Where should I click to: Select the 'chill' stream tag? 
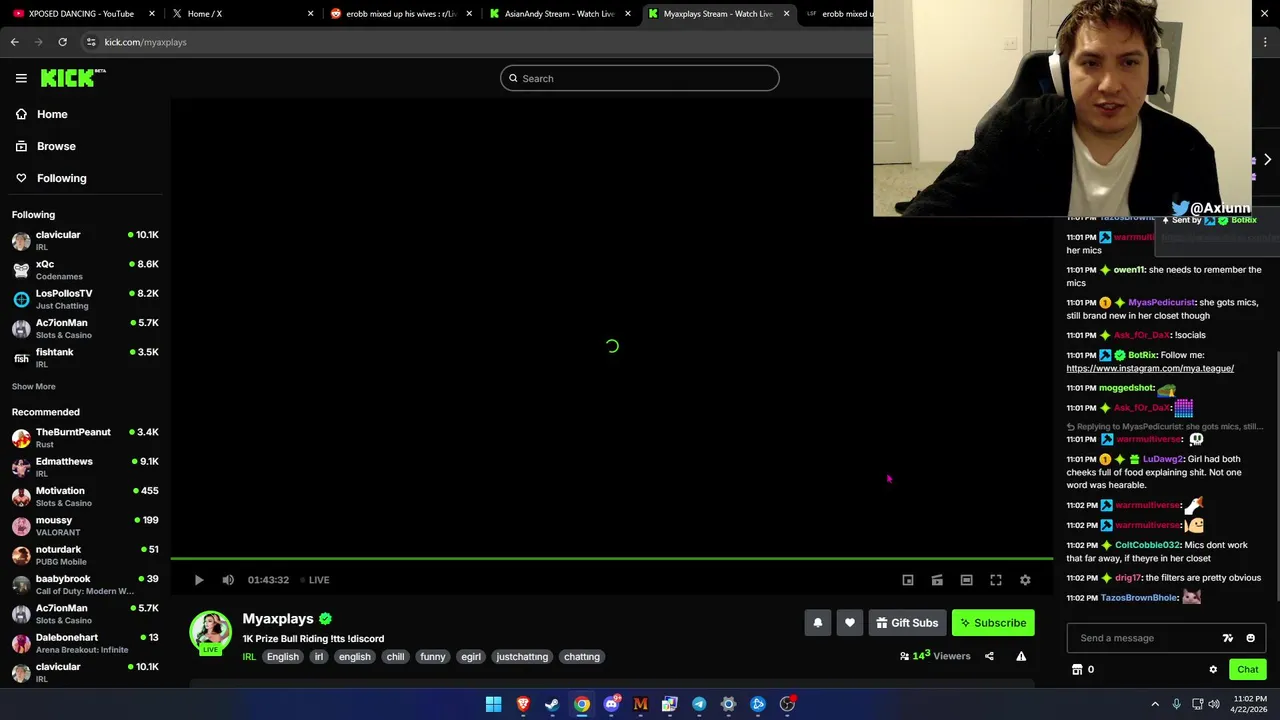tap(396, 657)
